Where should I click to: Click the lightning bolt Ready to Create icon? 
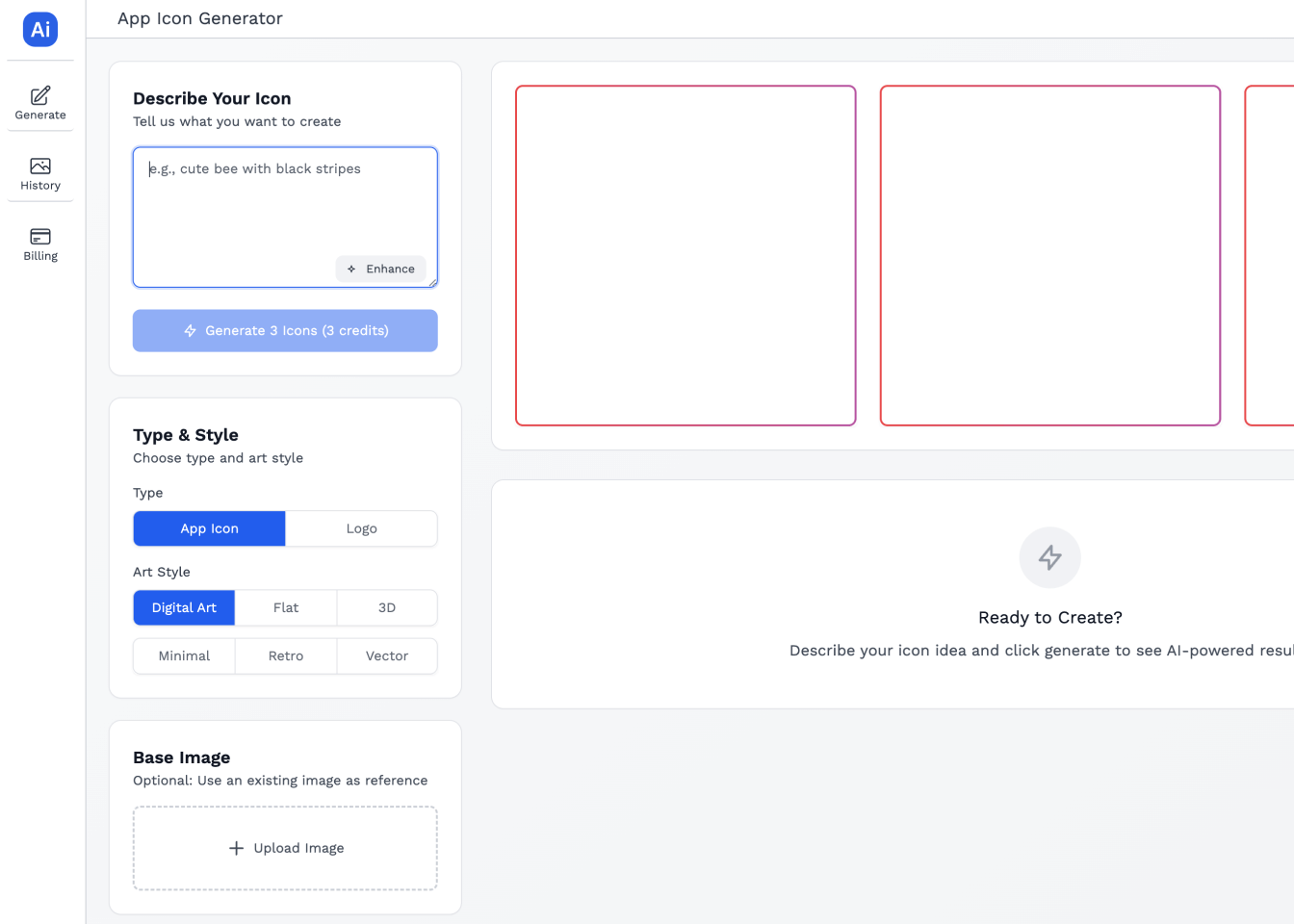(x=1050, y=557)
